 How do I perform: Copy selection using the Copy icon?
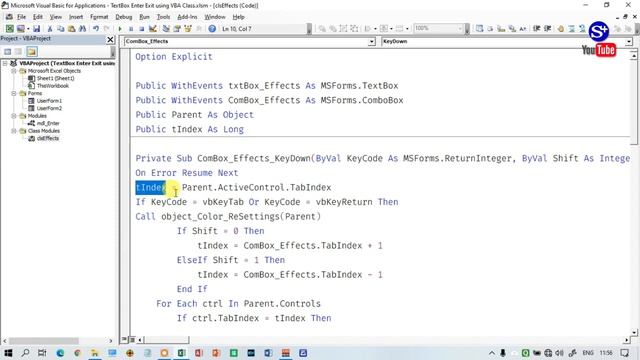point(60,29)
